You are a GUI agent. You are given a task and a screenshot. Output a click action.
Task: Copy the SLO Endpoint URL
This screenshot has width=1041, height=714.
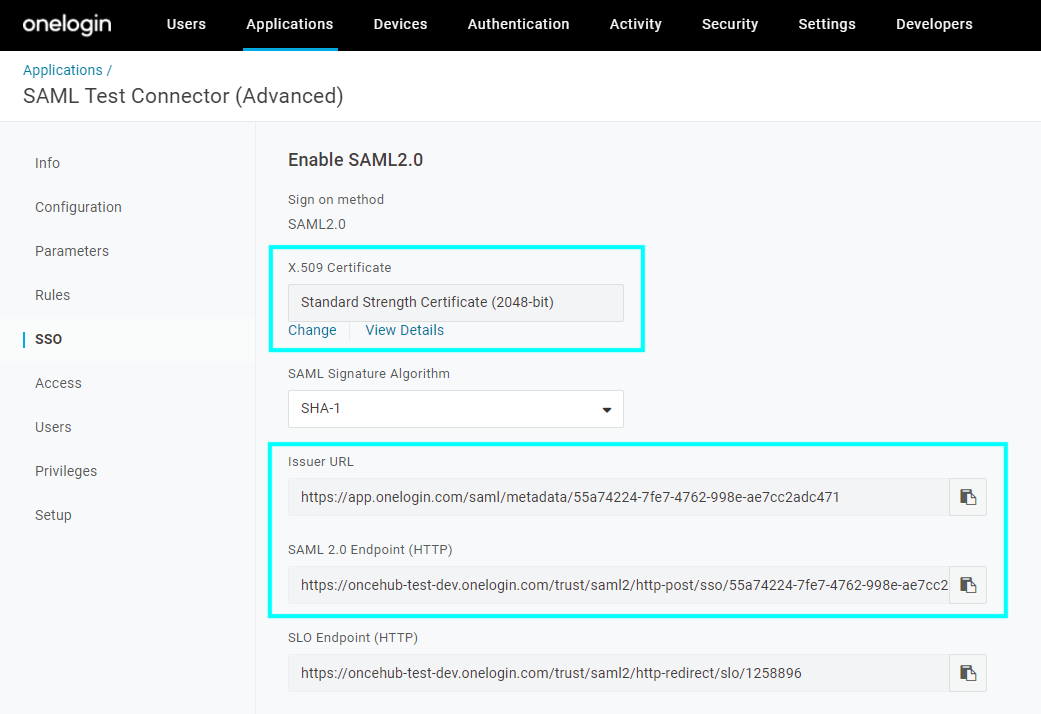click(967, 673)
